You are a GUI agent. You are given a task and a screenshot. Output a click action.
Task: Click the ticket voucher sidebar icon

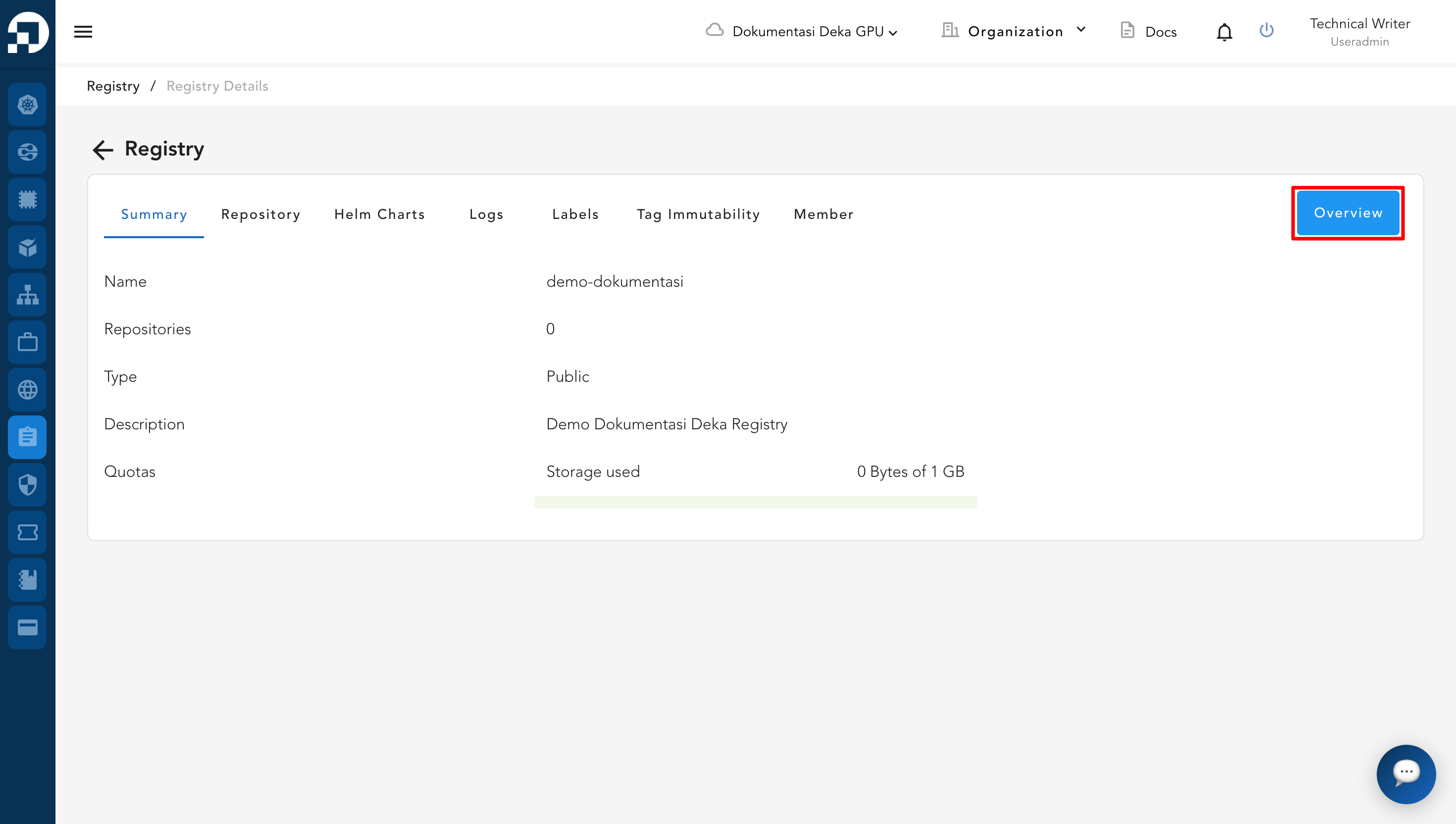[x=27, y=532]
